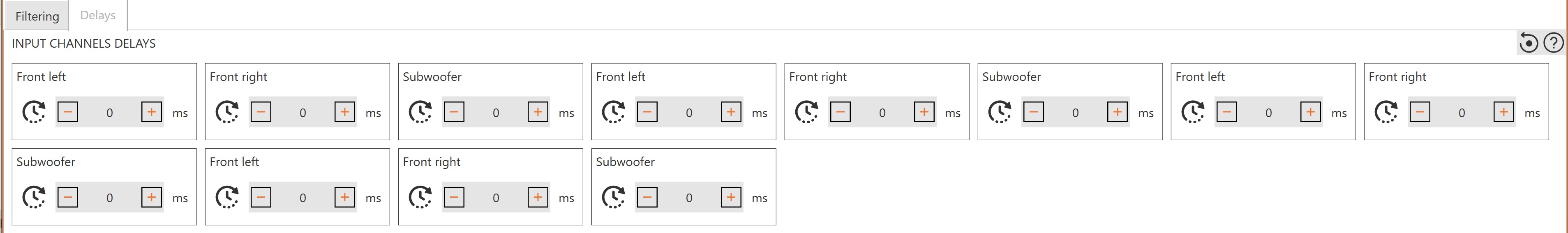Open the help question mark icon
Image resolution: width=1568 pixels, height=233 pixels.
coord(1553,43)
